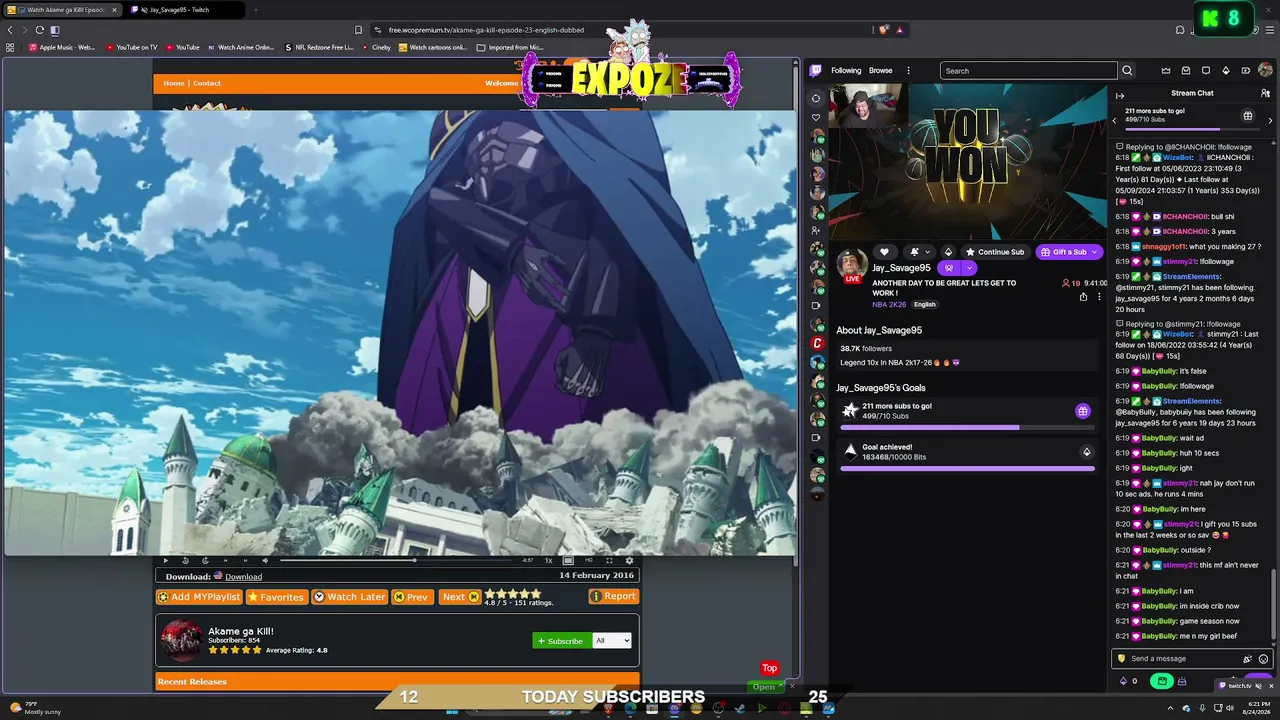Expand purple squad dropdown beside channel name
The height and width of the screenshot is (720, 1280).
[x=969, y=268]
